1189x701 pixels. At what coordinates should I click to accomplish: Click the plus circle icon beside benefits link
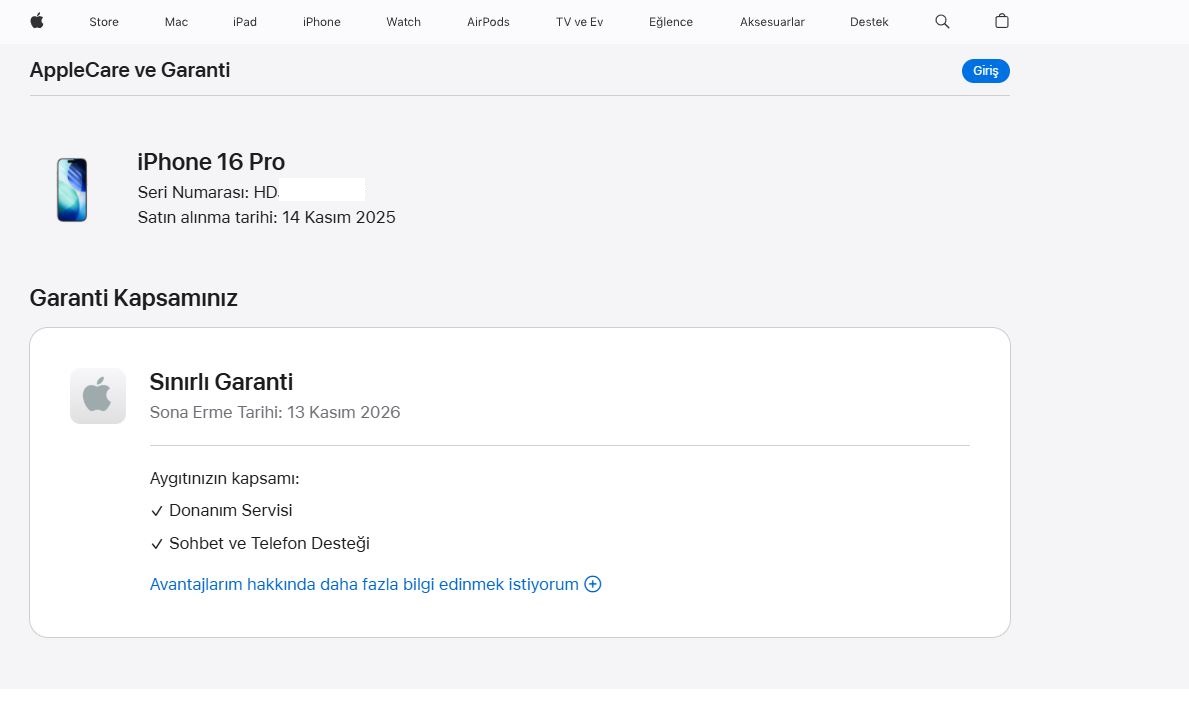[593, 584]
